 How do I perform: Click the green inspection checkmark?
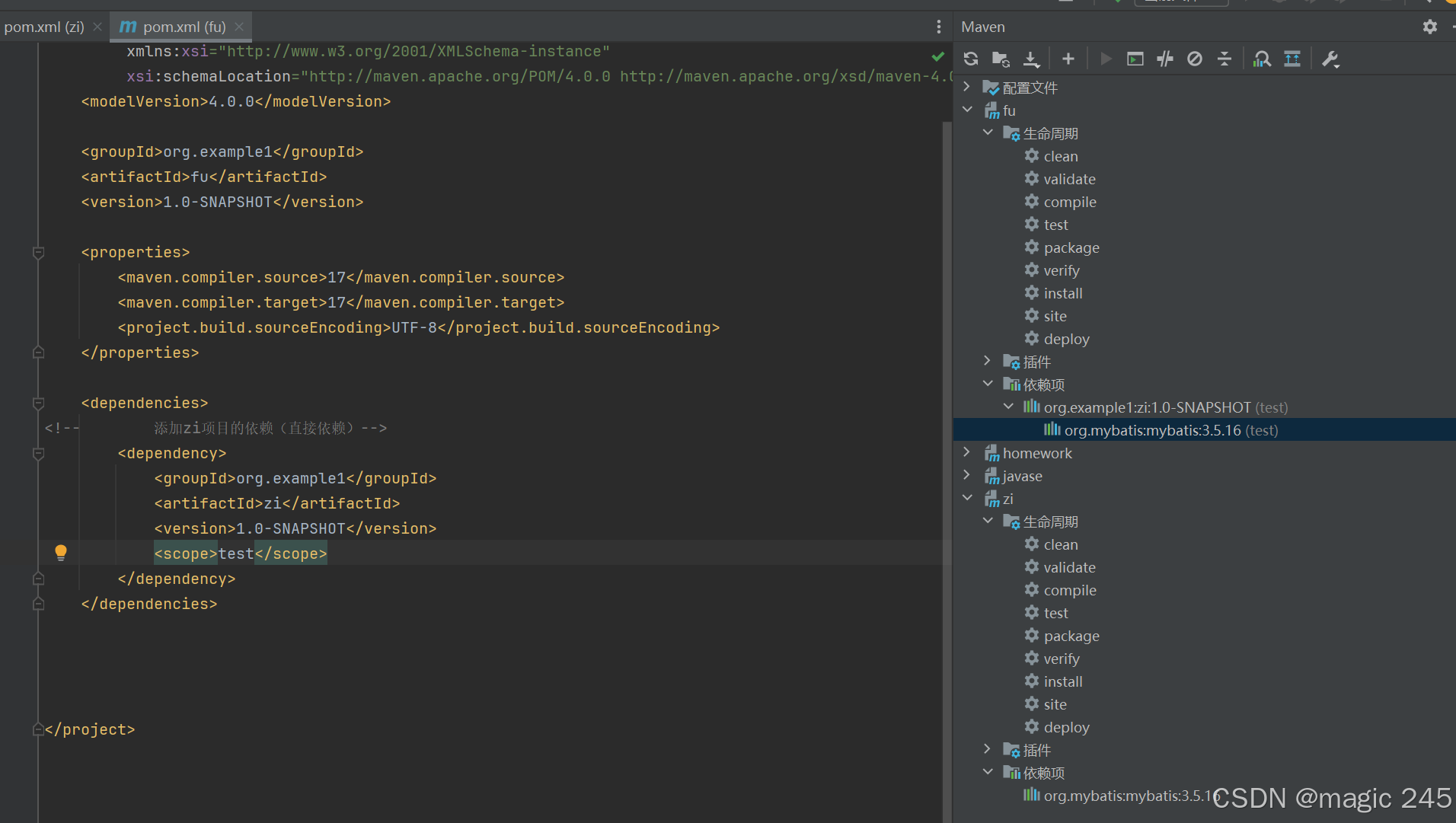click(938, 56)
